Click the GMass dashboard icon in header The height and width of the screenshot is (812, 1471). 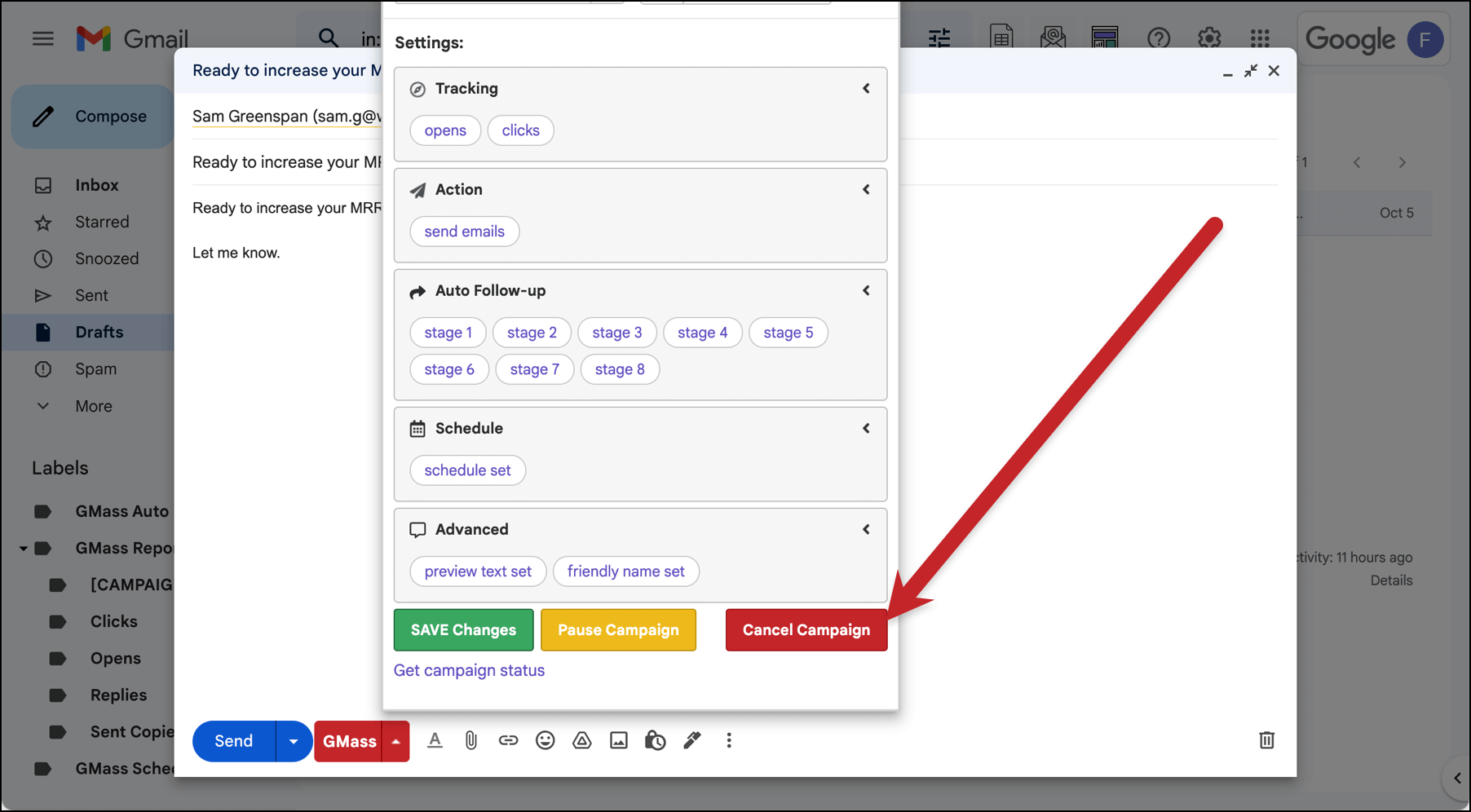pyautogui.click(x=1105, y=38)
